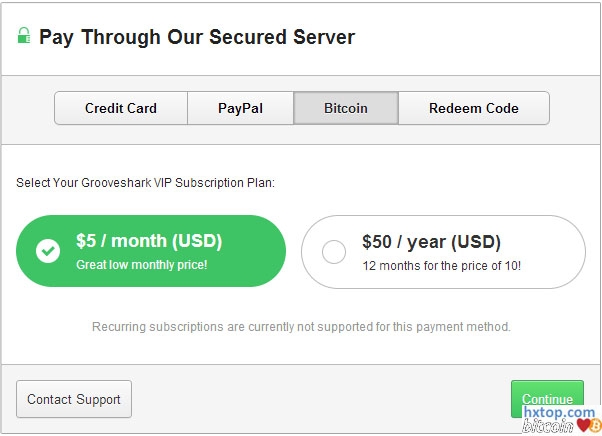Click the Great low monthly price subtitle
602x436 pixels.
point(141,265)
